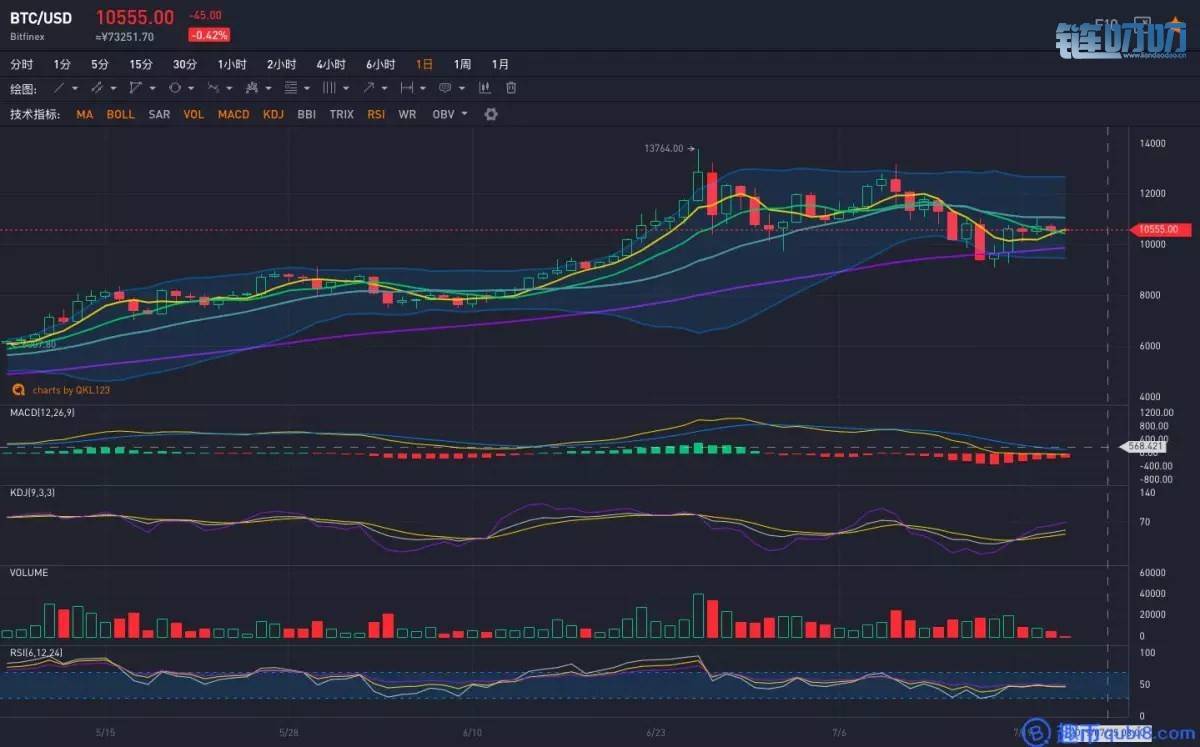Switch to the 5分 timeframe
The width and height of the screenshot is (1200, 747).
click(100, 64)
